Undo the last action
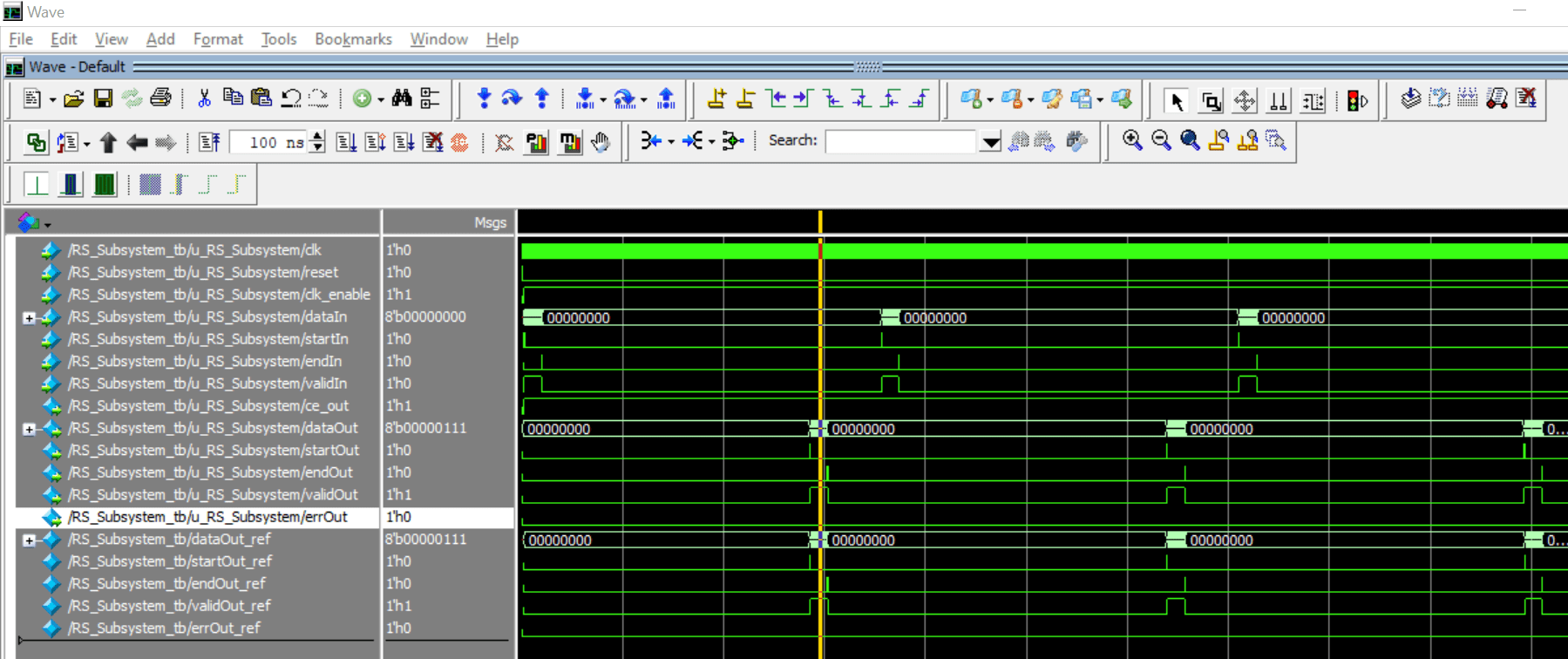The width and height of the screenshot is (1568, 659). 290,99
